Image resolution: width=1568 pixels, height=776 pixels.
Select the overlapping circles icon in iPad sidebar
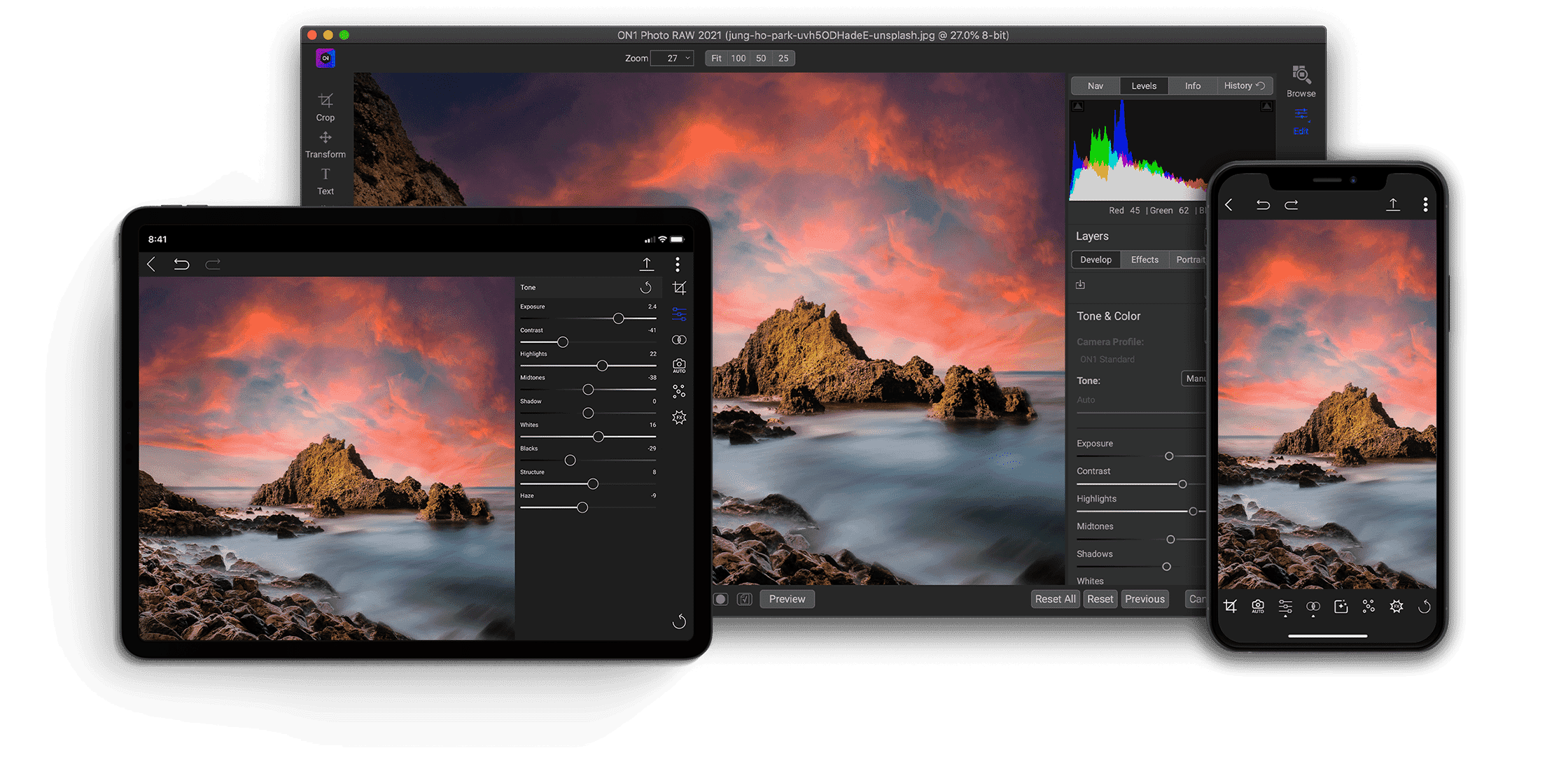coord(679,340)
